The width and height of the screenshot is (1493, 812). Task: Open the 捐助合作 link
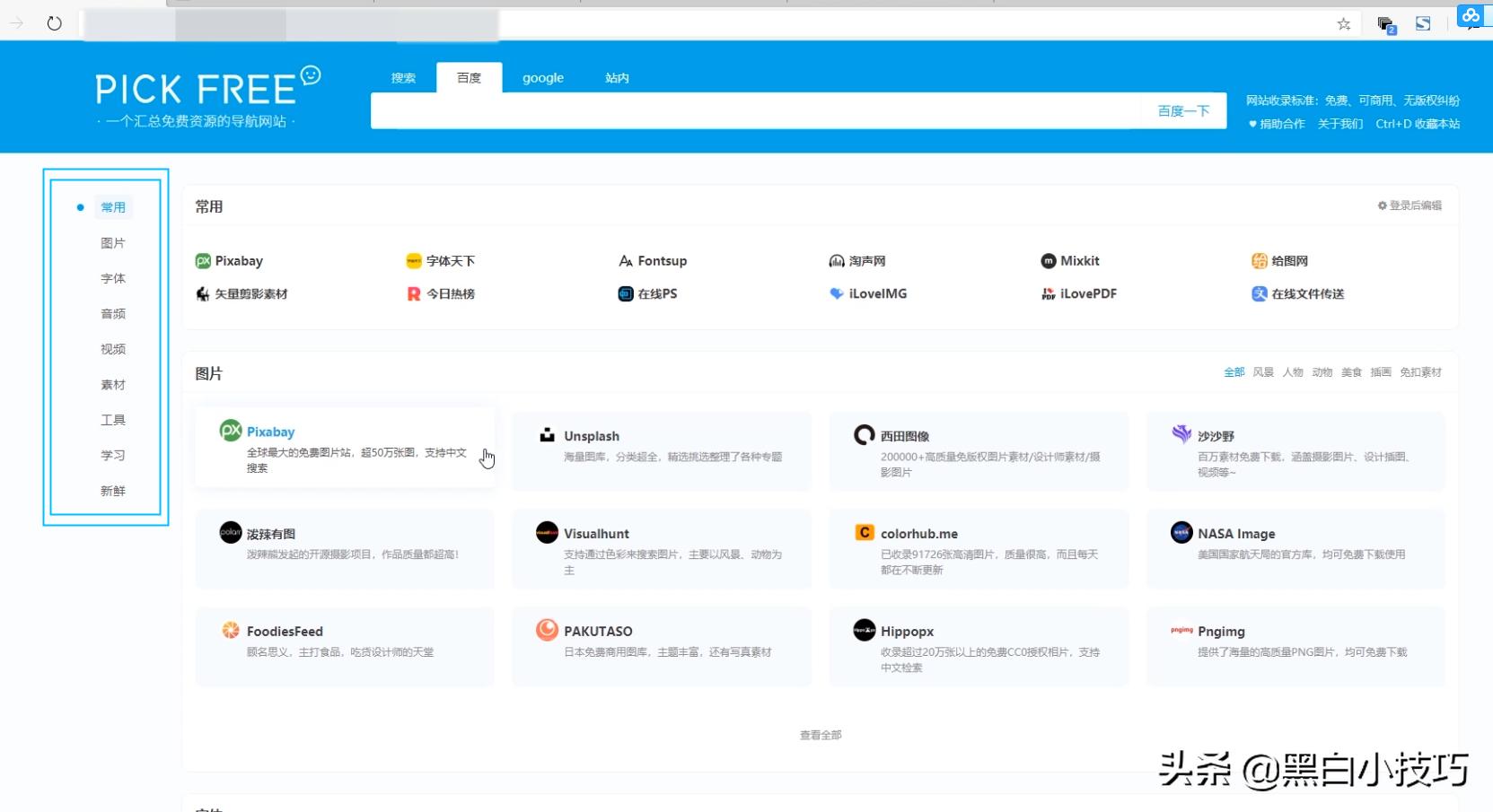pyautogui.click(x=1277, y=124)
